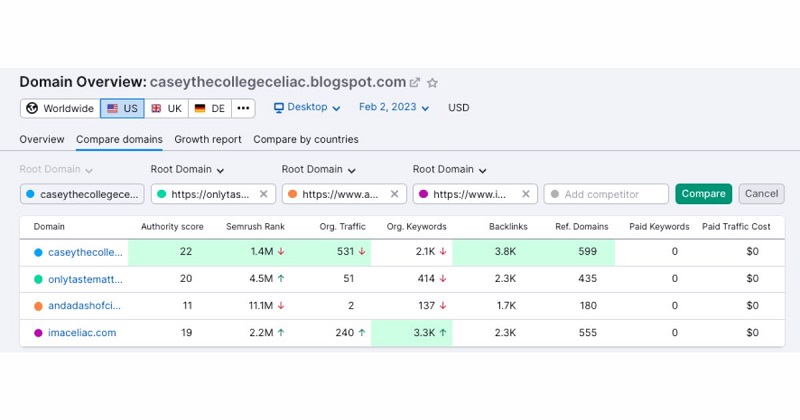Switch to the UK database
The width and height of the screenshot is (800, 420).
pyautogui.click(x=167, y=108)
